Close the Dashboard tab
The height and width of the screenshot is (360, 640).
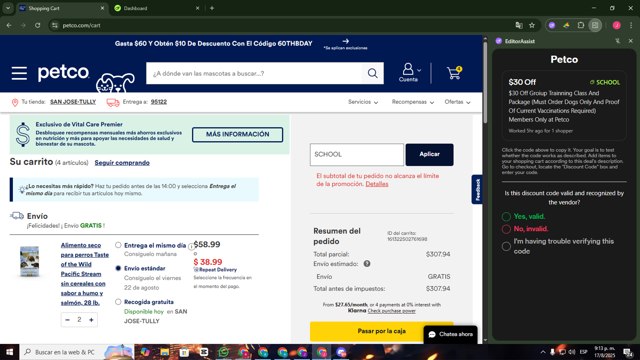(x=197, y=8)
